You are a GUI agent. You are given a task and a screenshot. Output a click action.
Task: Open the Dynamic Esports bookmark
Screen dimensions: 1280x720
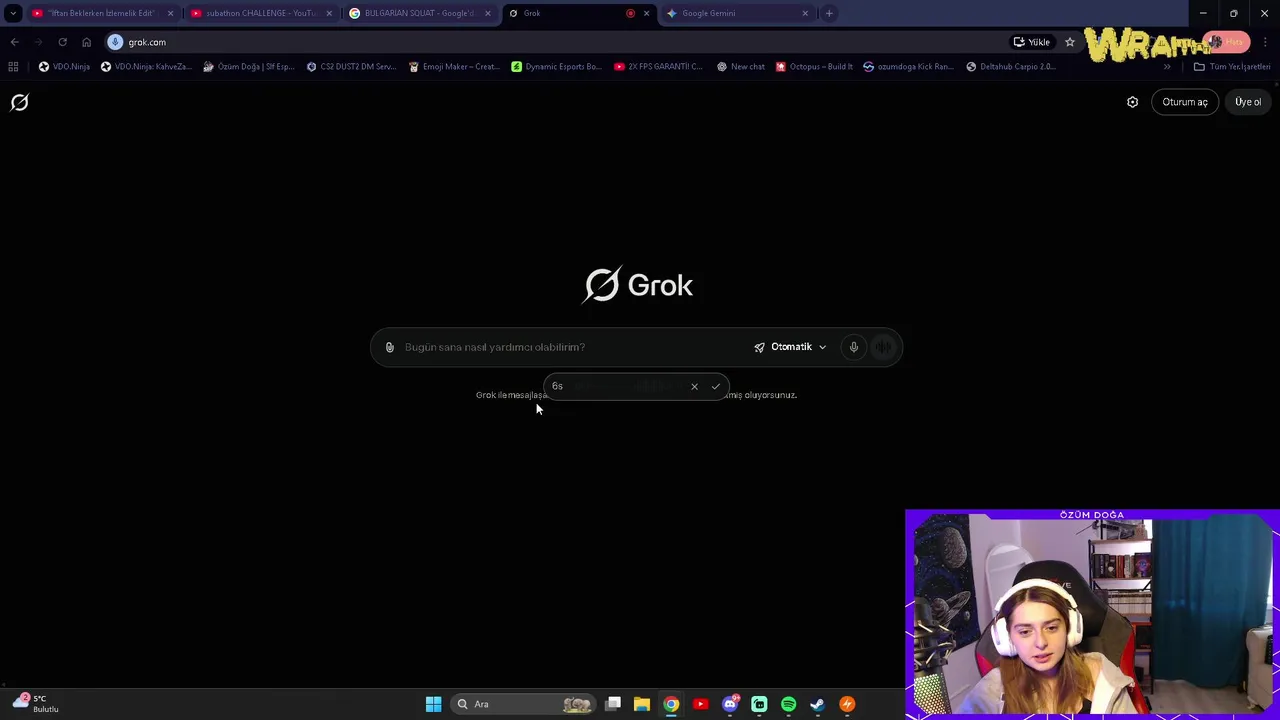(x=556, y=66)
